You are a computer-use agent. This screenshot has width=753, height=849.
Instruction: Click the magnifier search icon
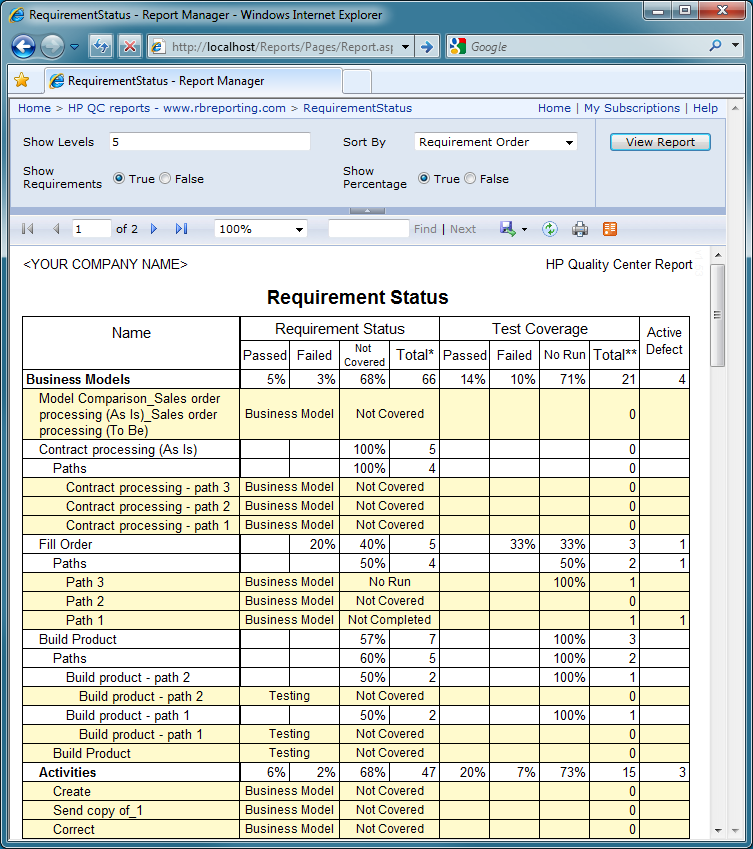715,46
